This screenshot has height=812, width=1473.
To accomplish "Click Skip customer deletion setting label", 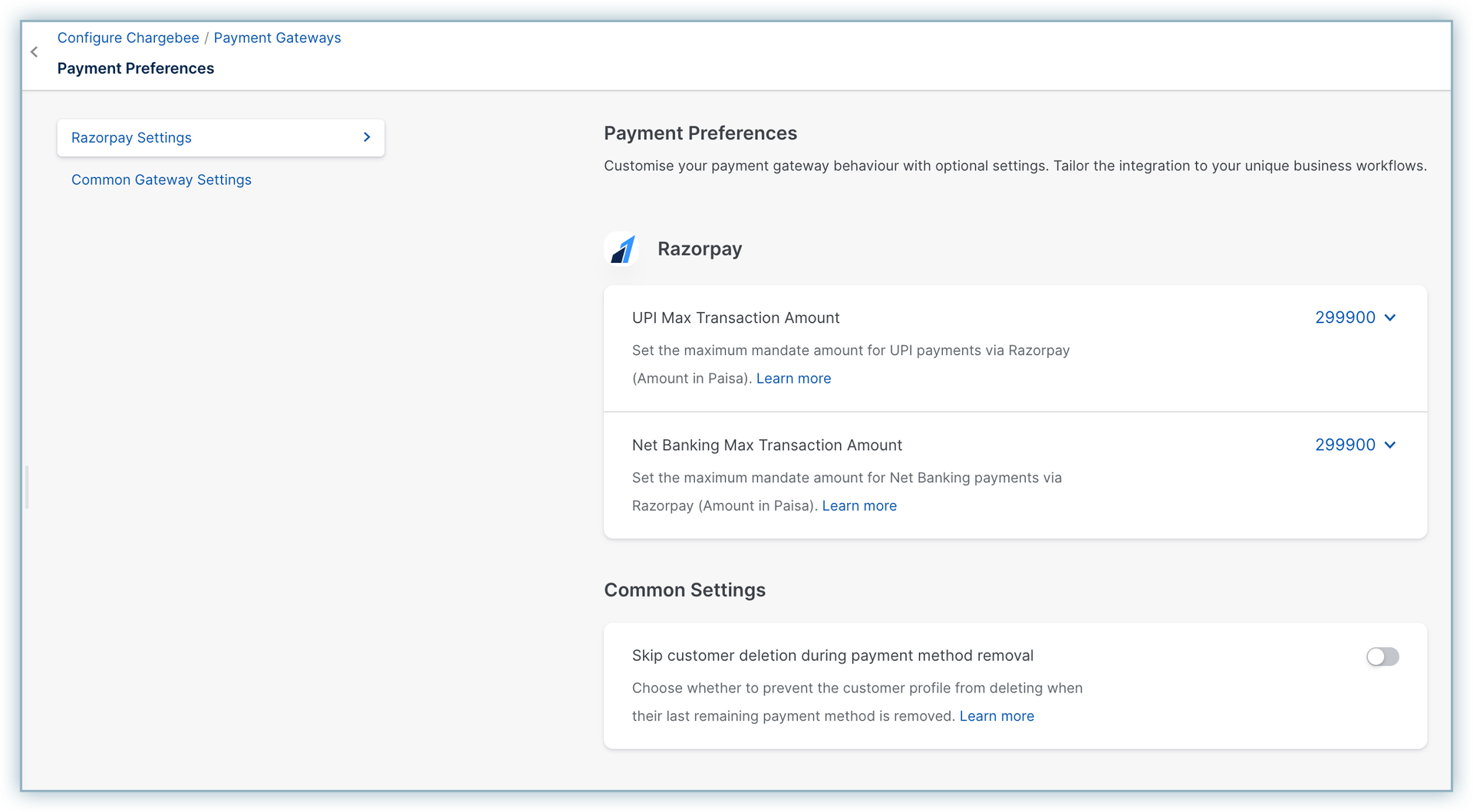I will [x=832, y=656].
